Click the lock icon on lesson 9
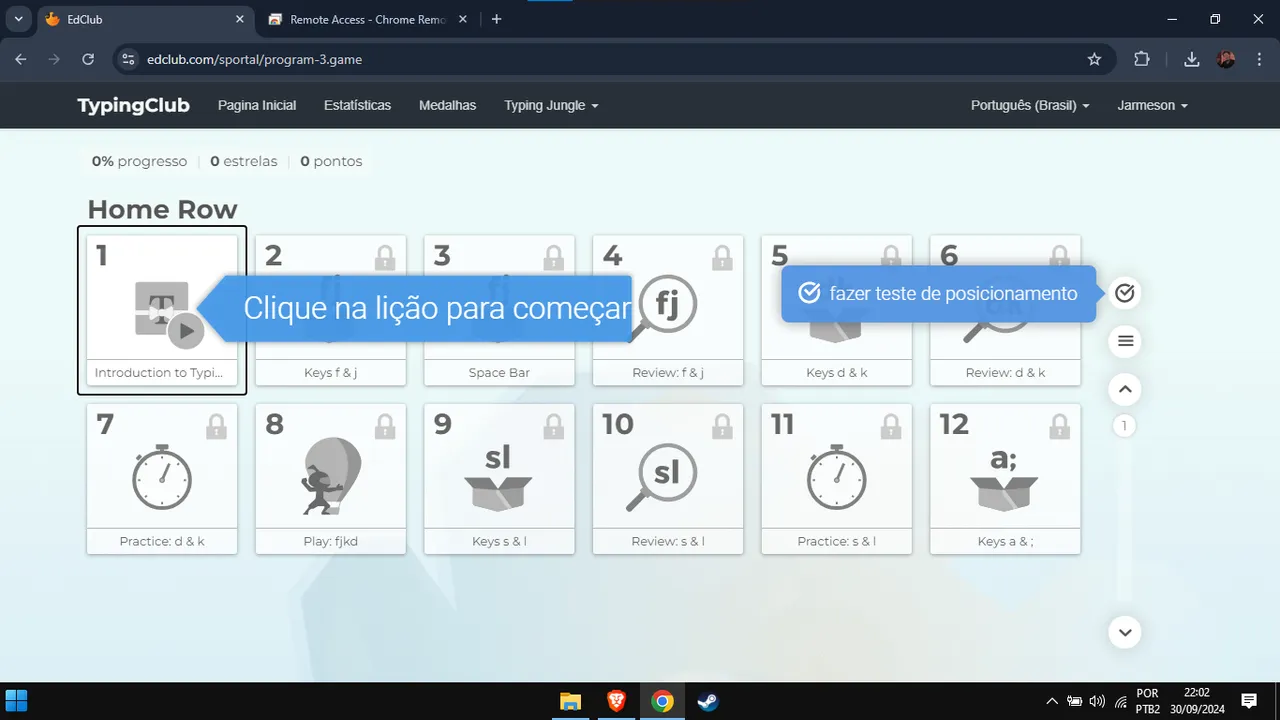Image resolution: width=1280 pixels, height=720 pixels. point(553,427)
